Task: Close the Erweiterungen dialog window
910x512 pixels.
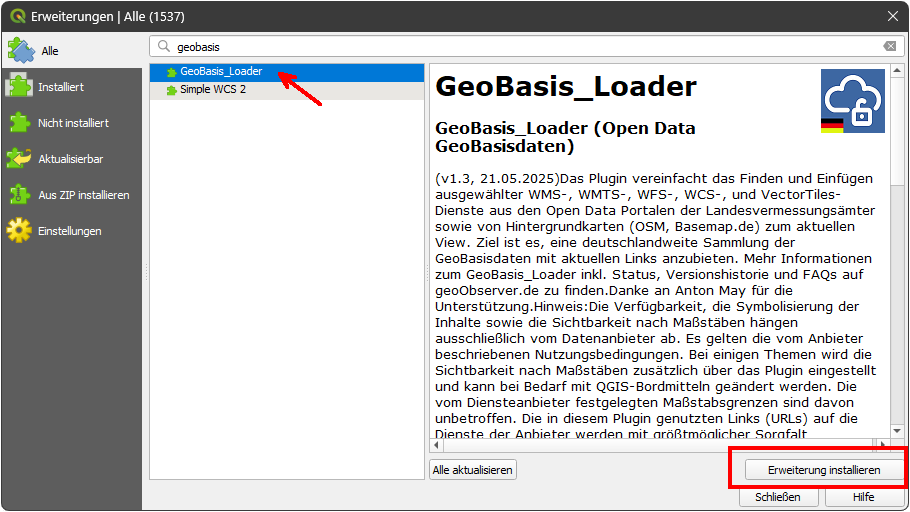Action: click(x=893, y=16)
